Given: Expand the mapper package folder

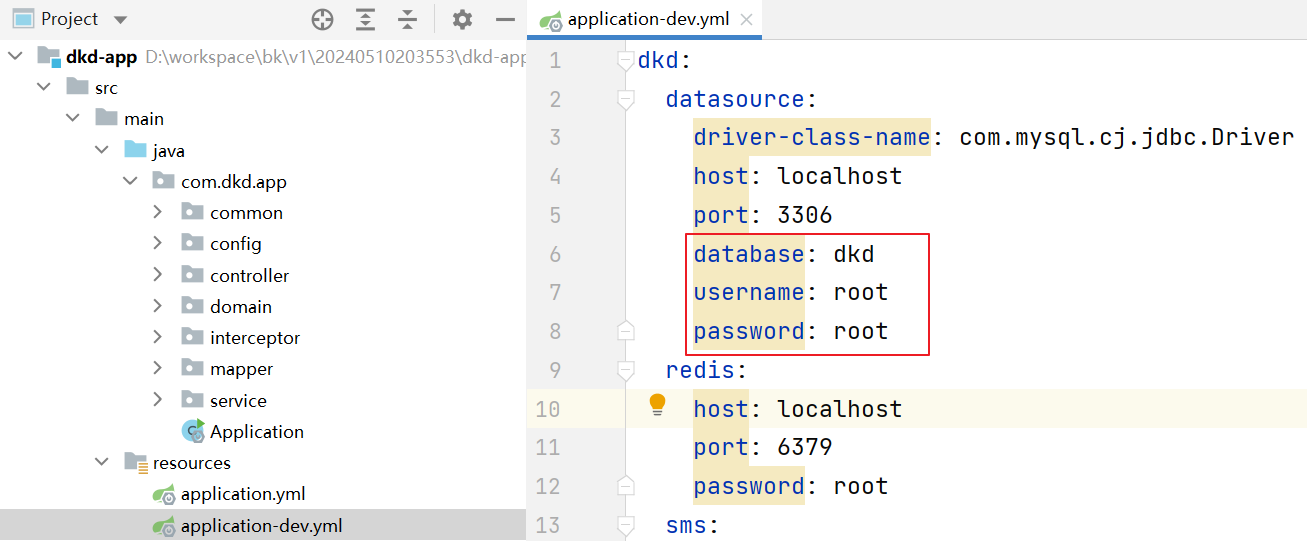Looking at the screenshot, I should pyautogui.click(x=158, y=369).
